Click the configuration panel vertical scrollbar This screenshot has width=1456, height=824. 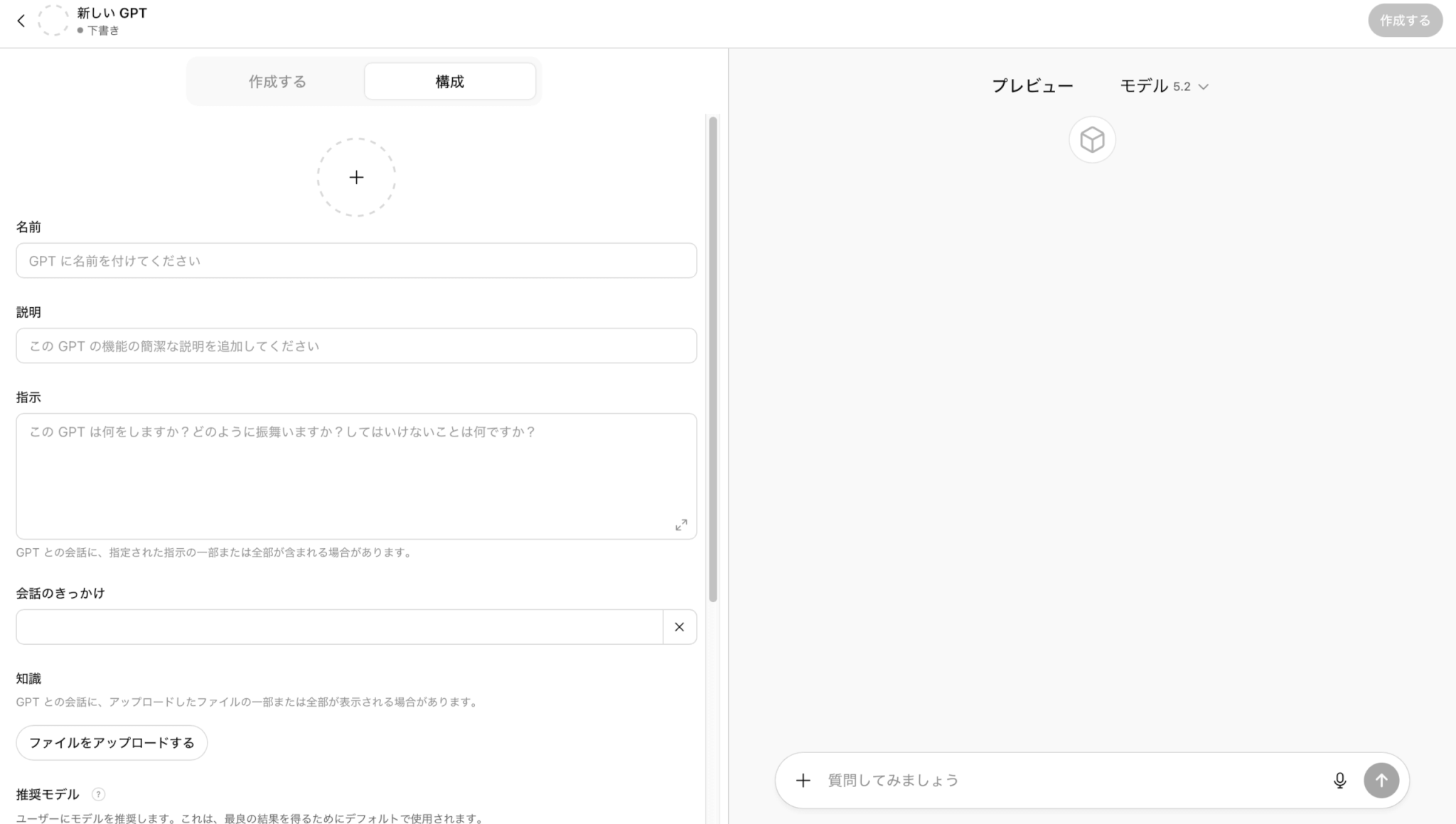[x=713, y=359]
